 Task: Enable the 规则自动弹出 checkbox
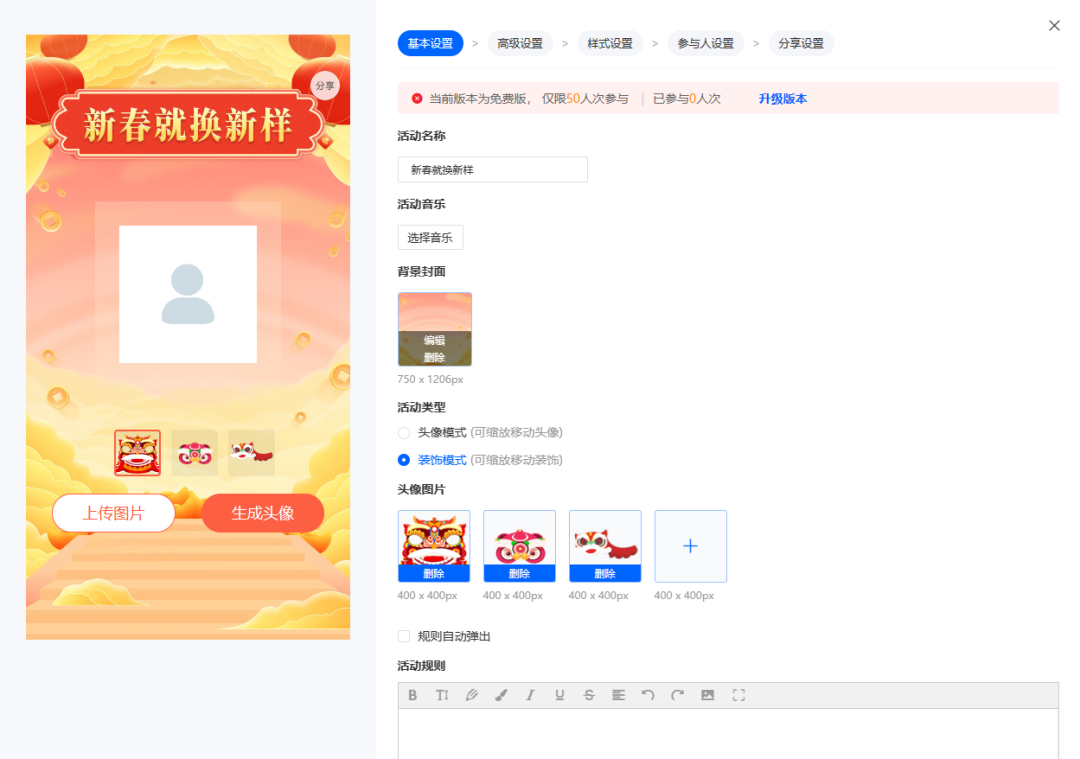click(404, 636)
